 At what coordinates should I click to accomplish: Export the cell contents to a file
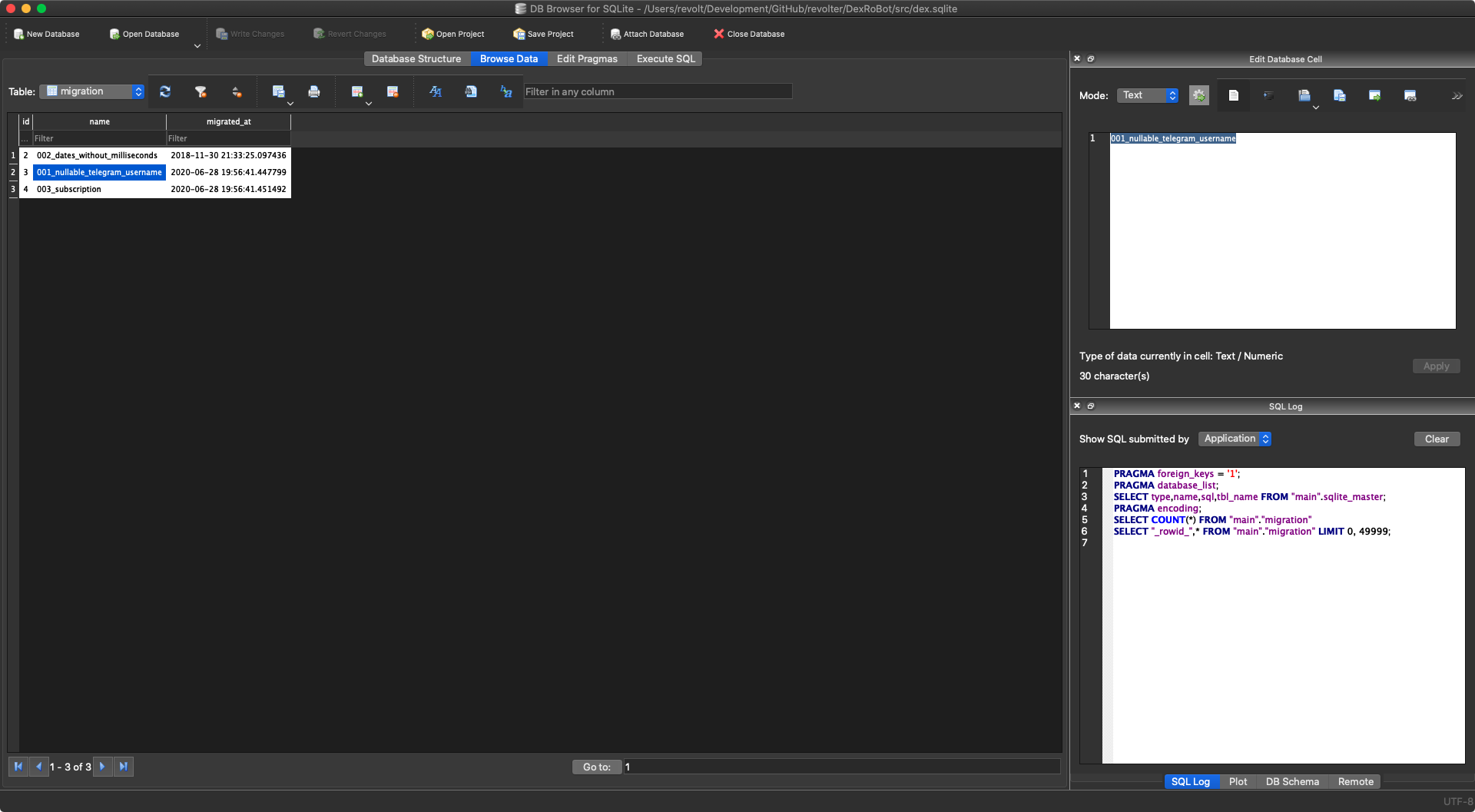click(1339, 95)
